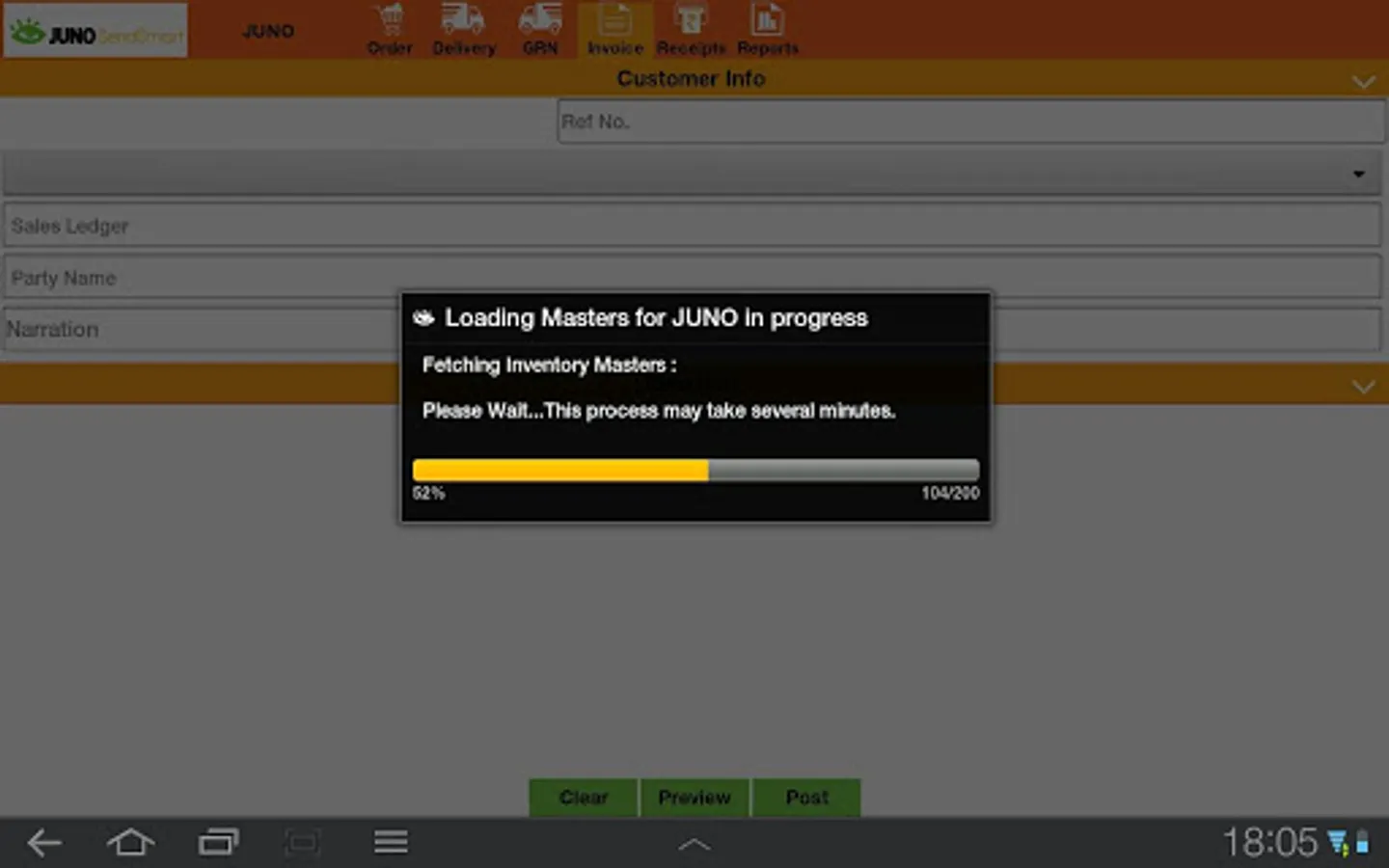The image size is (1389, 868).
Task: Tap the Android home icon
Action: coord(130,843)
